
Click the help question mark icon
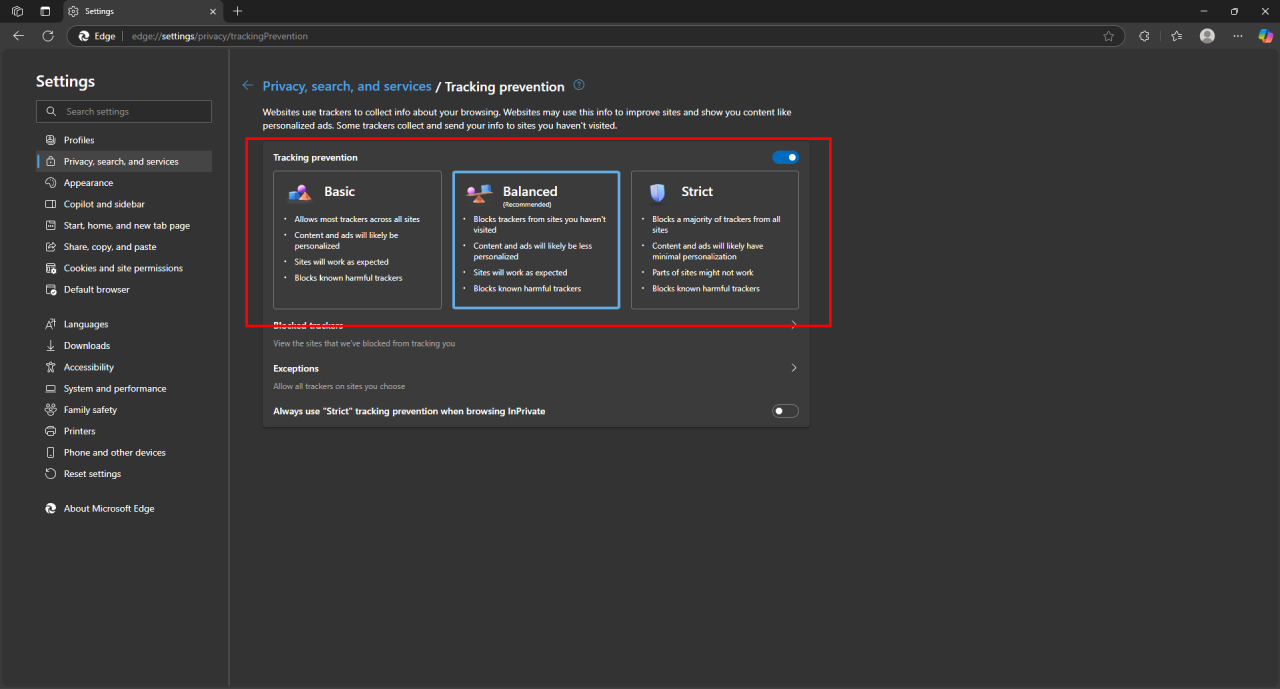(x=579, y=86)
